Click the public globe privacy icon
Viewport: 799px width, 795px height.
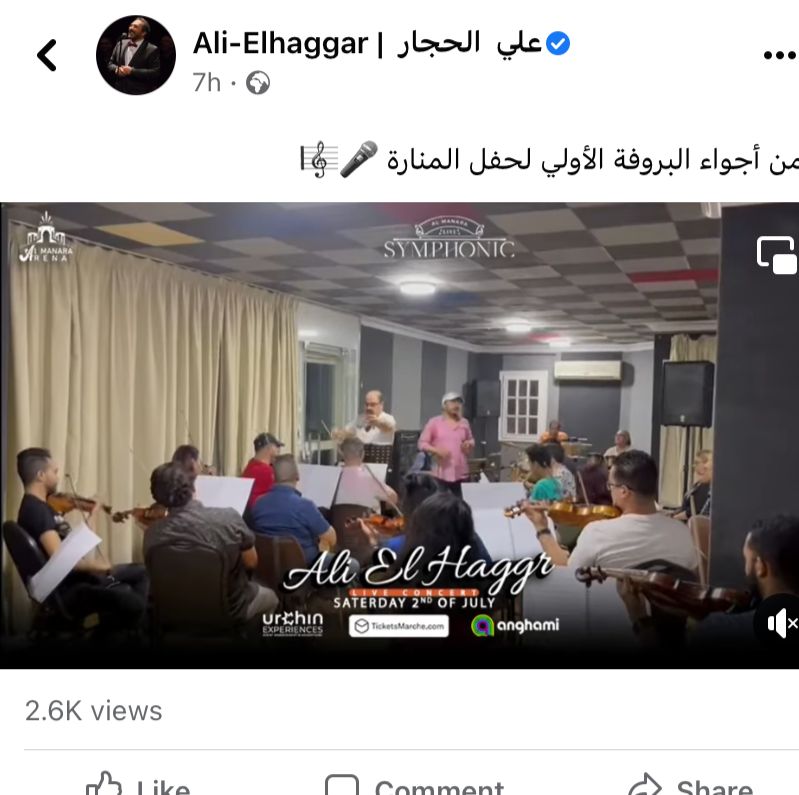pos(258,83)
